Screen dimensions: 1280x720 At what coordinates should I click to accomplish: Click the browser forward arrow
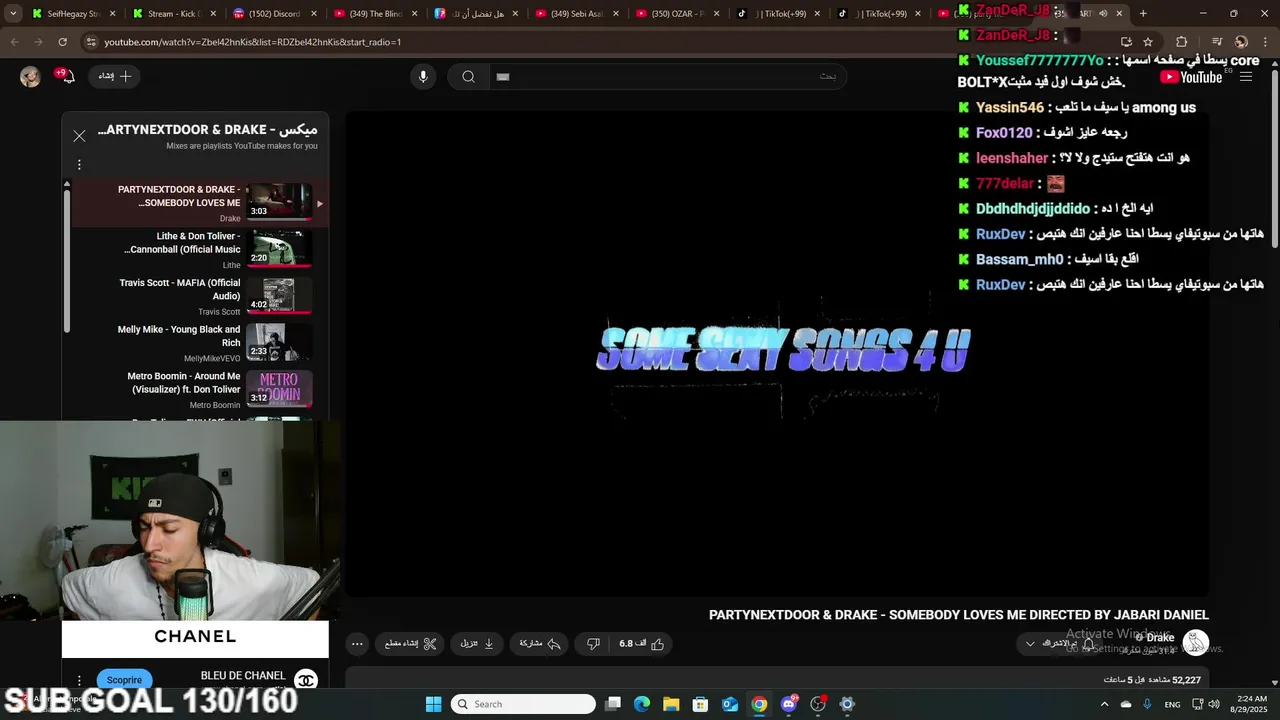[x=38, y=42]
